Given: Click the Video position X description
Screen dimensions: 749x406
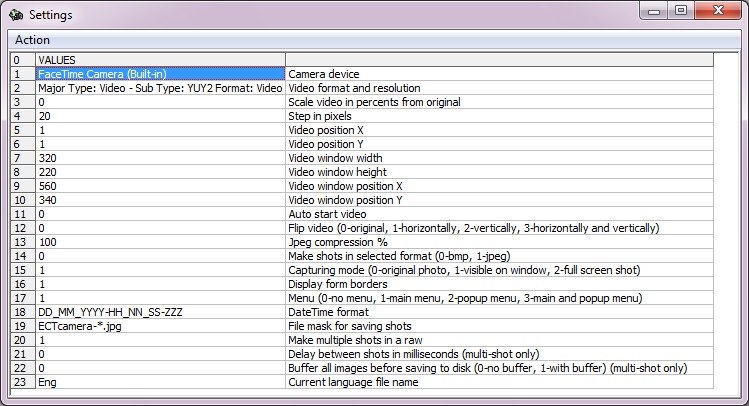Looking at the screenshot, I should (x=499, y=130).
